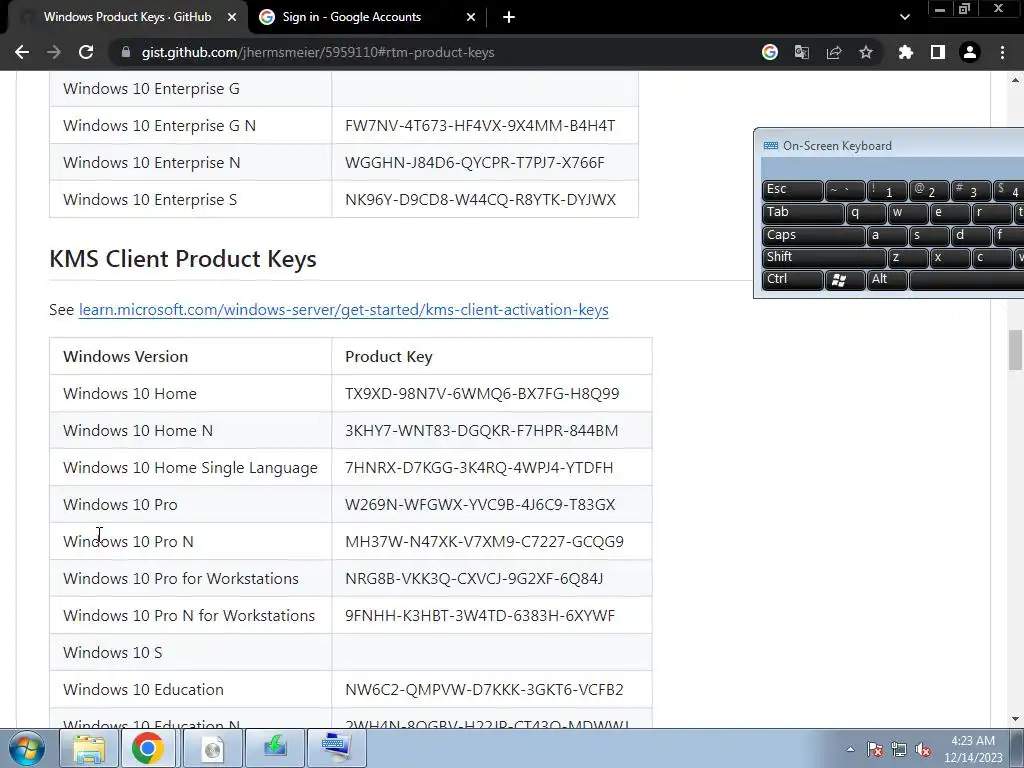Share this page icon

pyautogui.click(x=834, y=52)
